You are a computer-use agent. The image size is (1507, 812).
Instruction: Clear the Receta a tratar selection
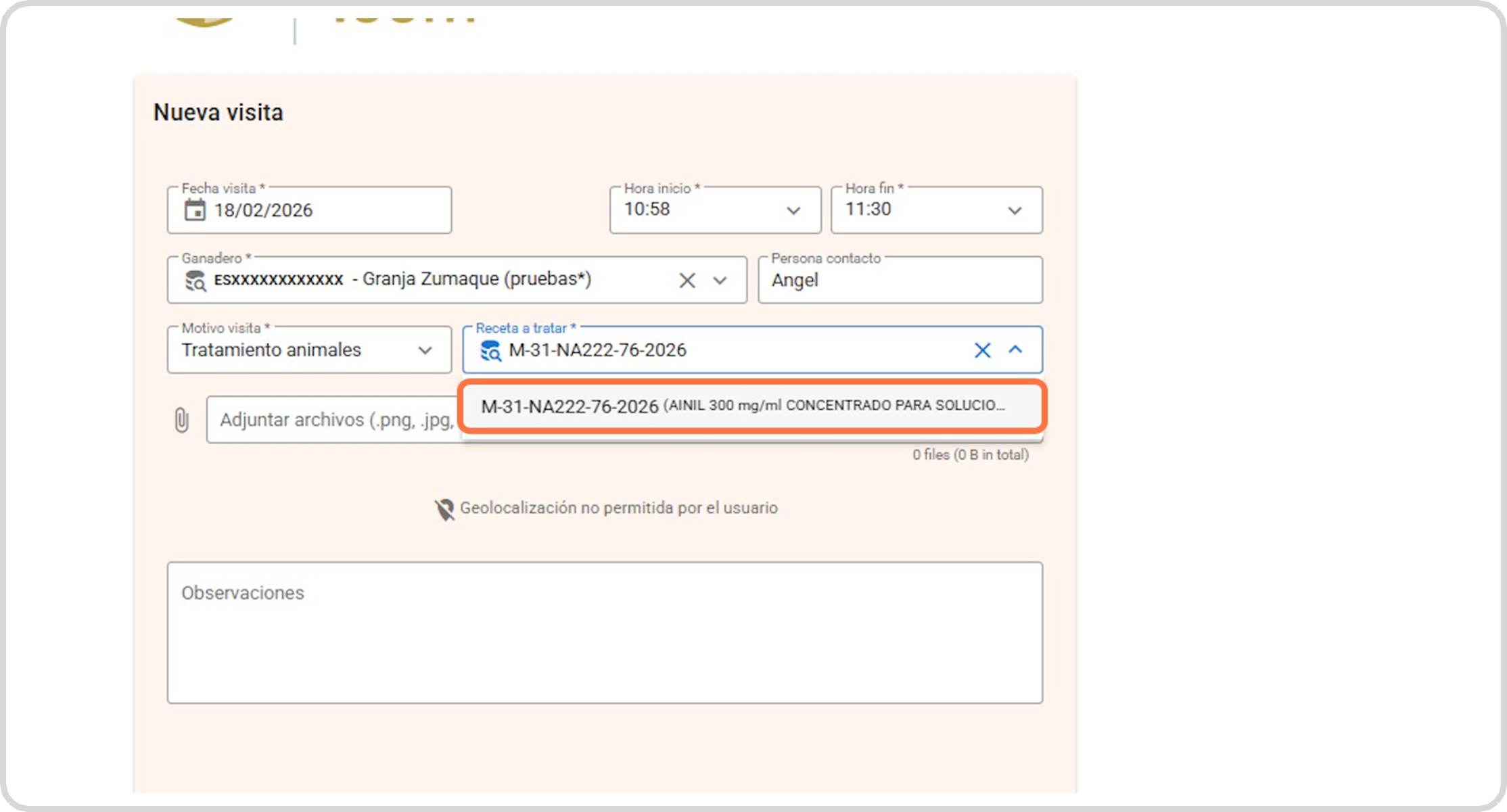click(x=982, y=350)
